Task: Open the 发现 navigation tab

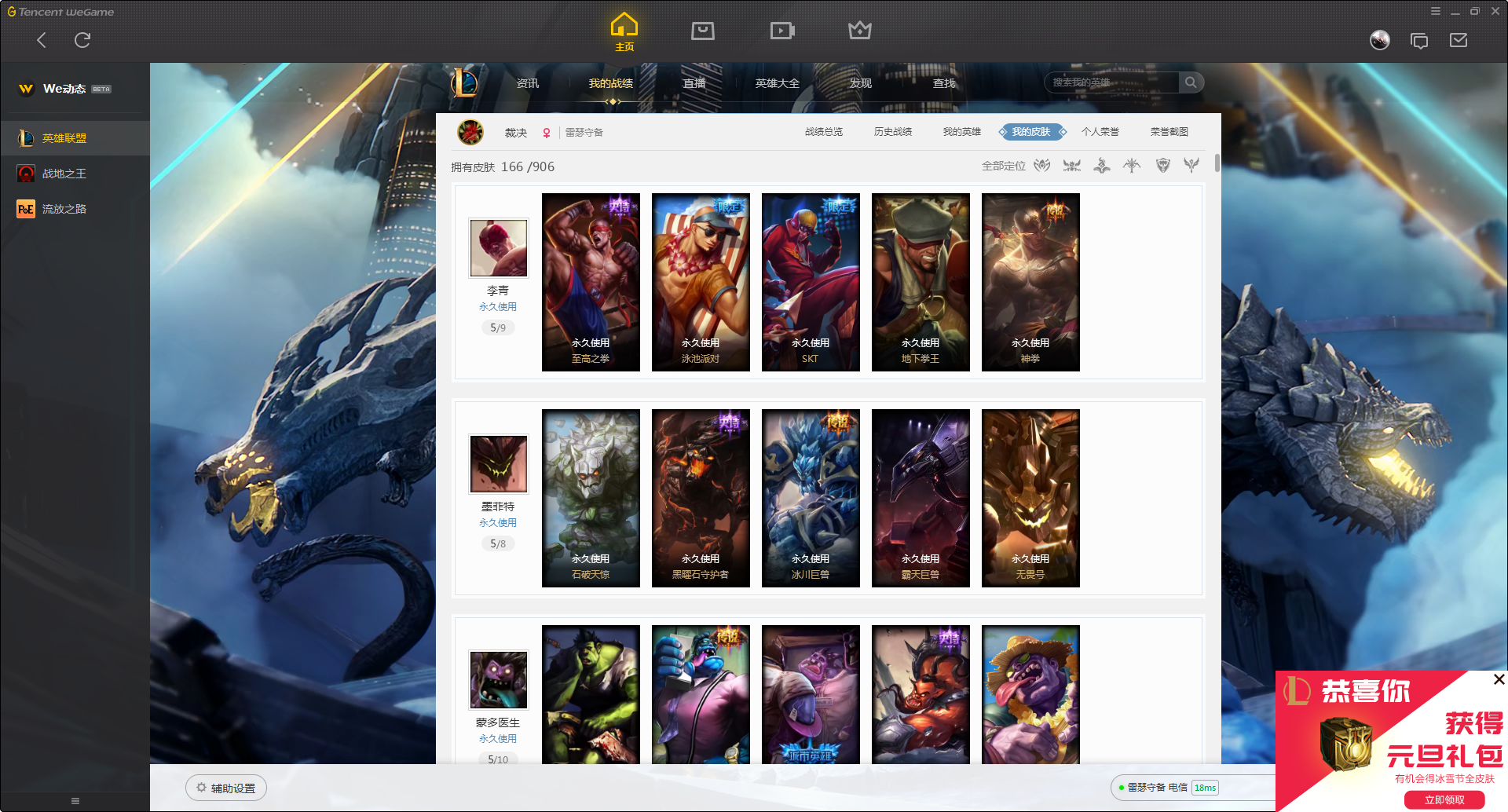Action: (861, 83)
